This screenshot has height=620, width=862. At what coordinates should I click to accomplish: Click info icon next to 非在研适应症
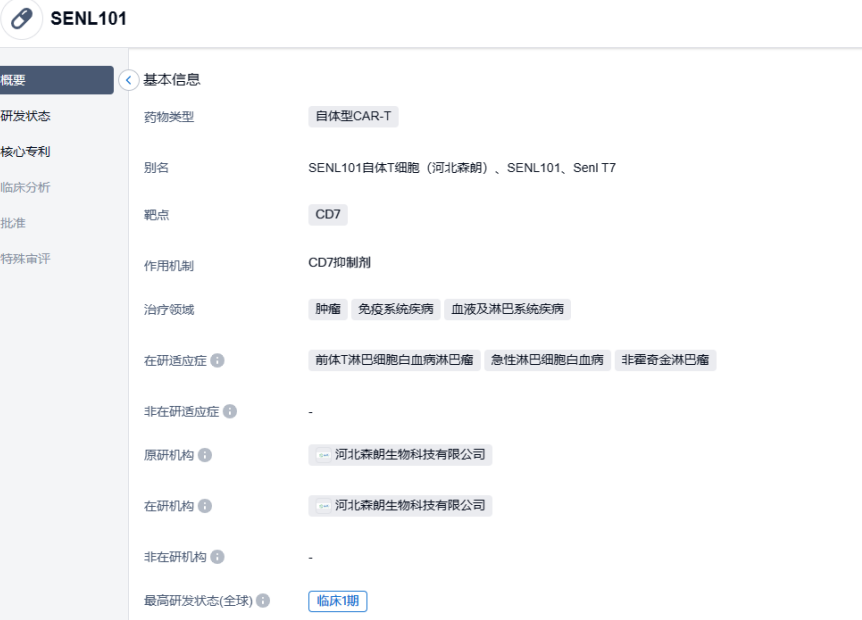[x=230, y=411]
